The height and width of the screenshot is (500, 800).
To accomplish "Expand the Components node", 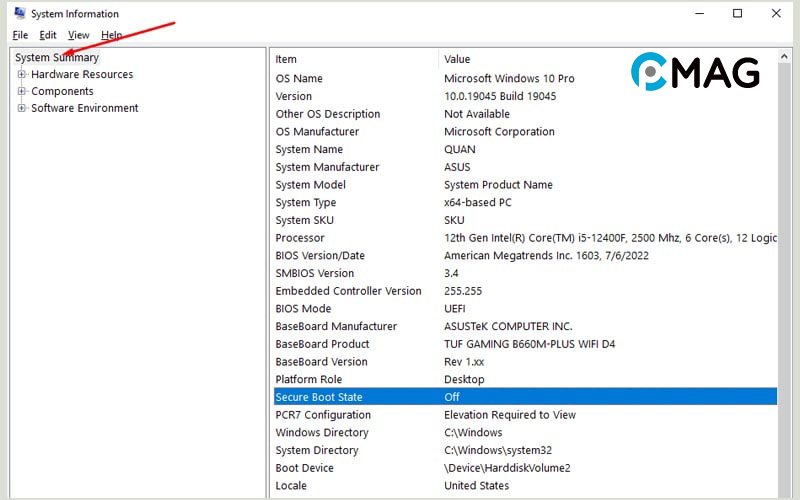I will (x=21, y=91).
